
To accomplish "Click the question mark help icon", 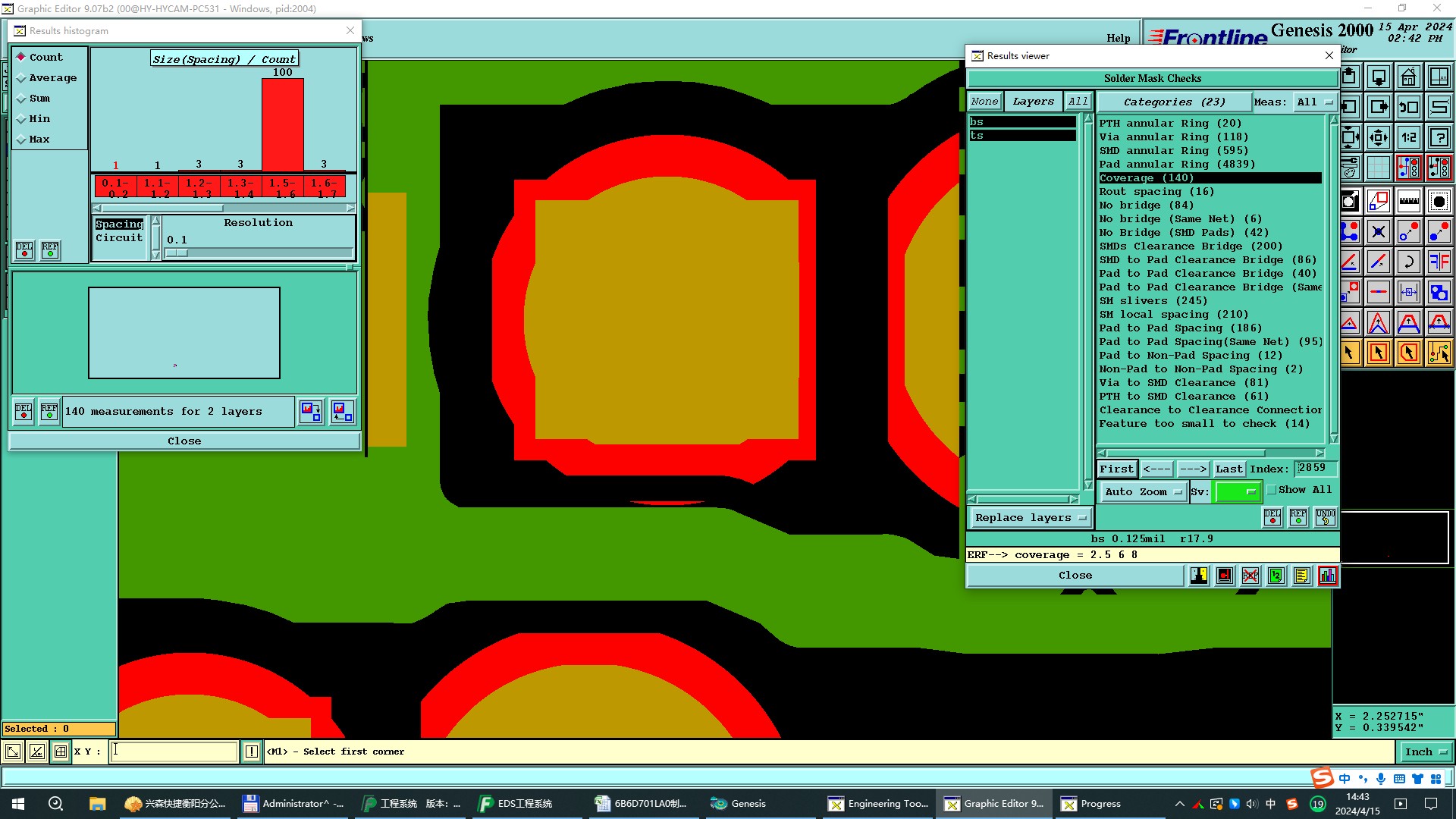I will coord(1439,137).
